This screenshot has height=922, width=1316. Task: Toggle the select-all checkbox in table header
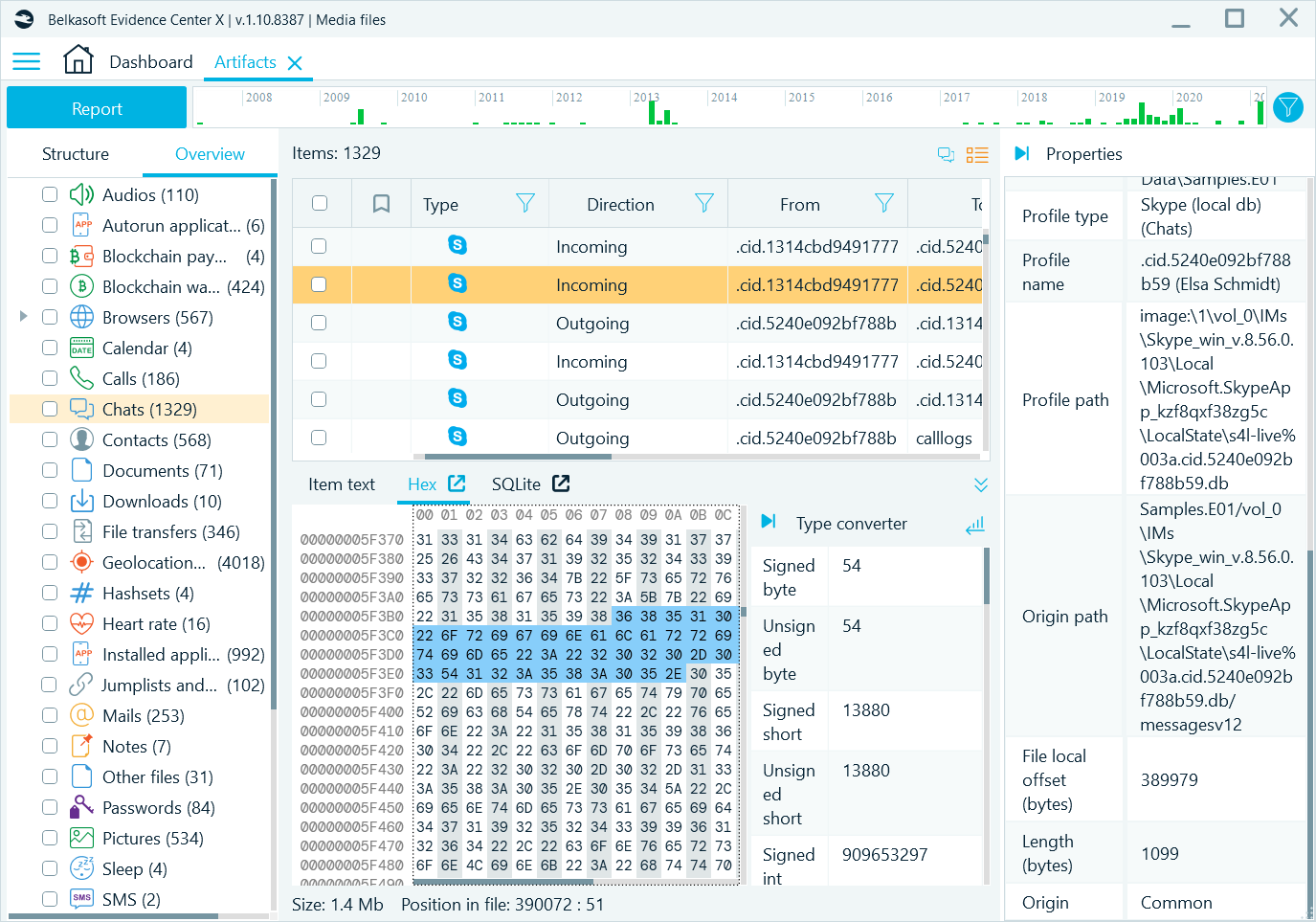320,203
